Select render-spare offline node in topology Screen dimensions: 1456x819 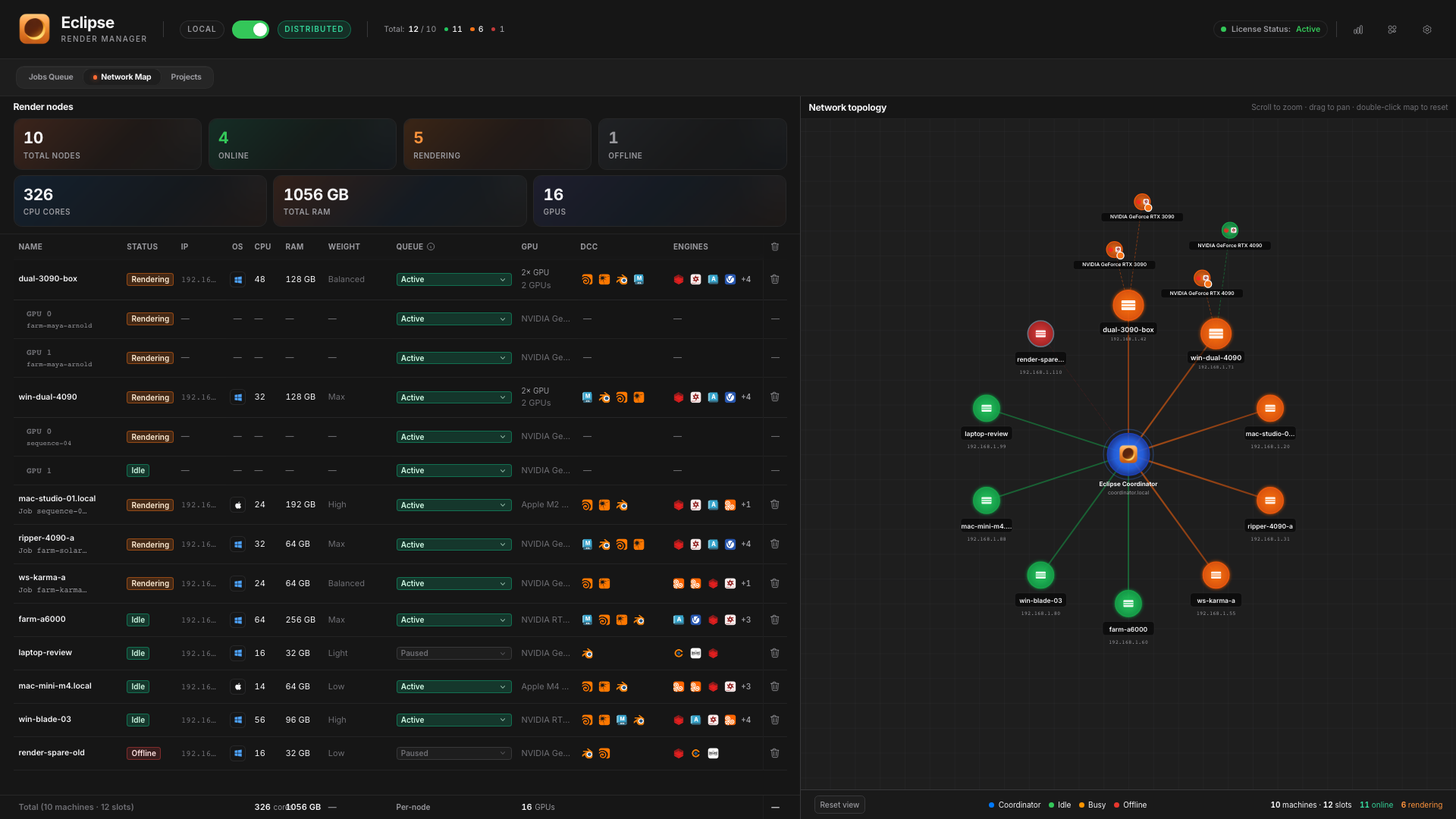point(1040,334)
